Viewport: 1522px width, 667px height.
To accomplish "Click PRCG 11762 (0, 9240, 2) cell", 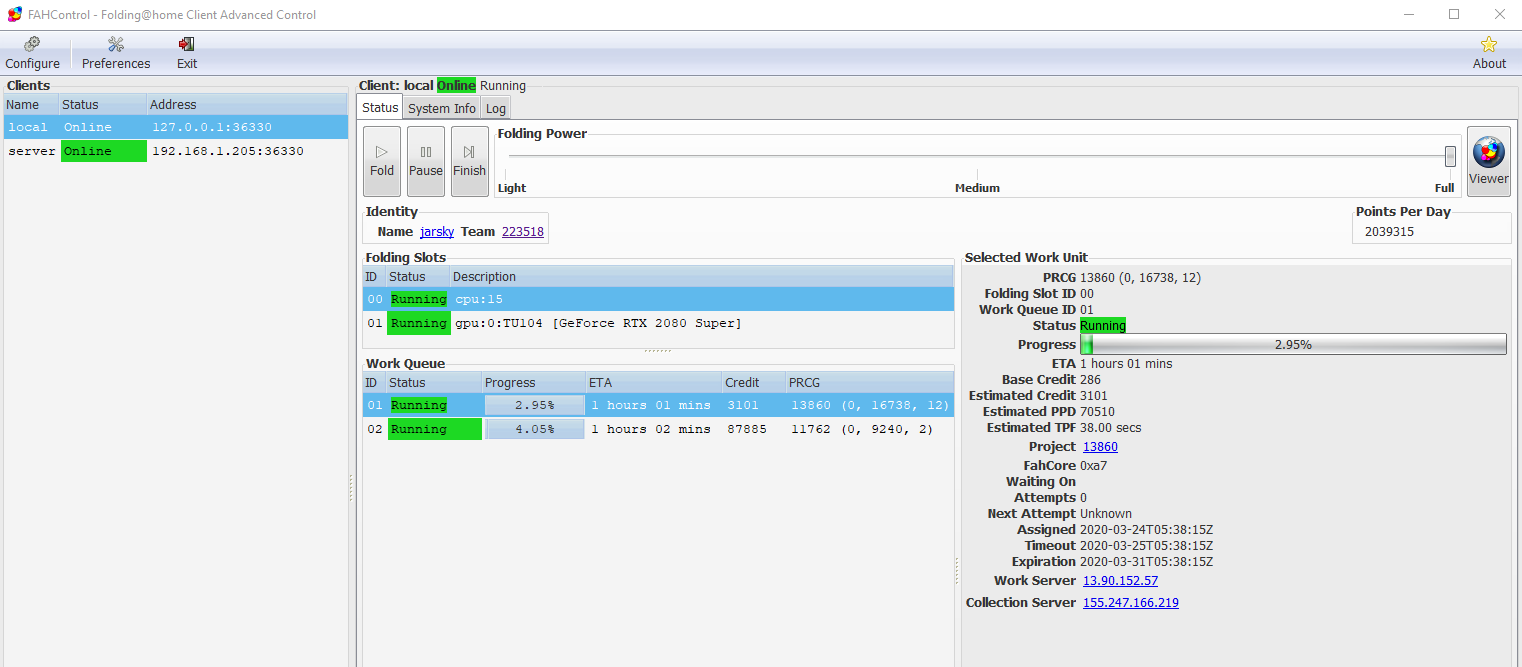I will pyautogui.click(x=862, y=429).
